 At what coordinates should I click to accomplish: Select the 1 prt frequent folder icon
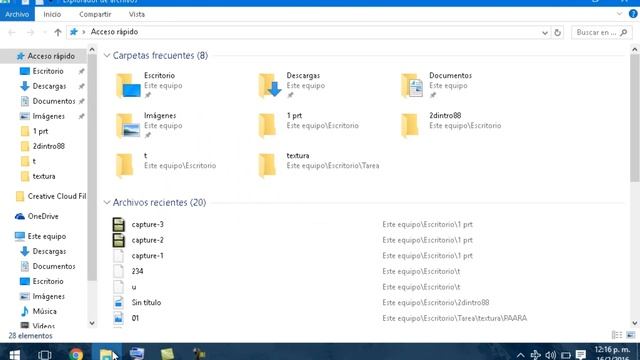267,125
